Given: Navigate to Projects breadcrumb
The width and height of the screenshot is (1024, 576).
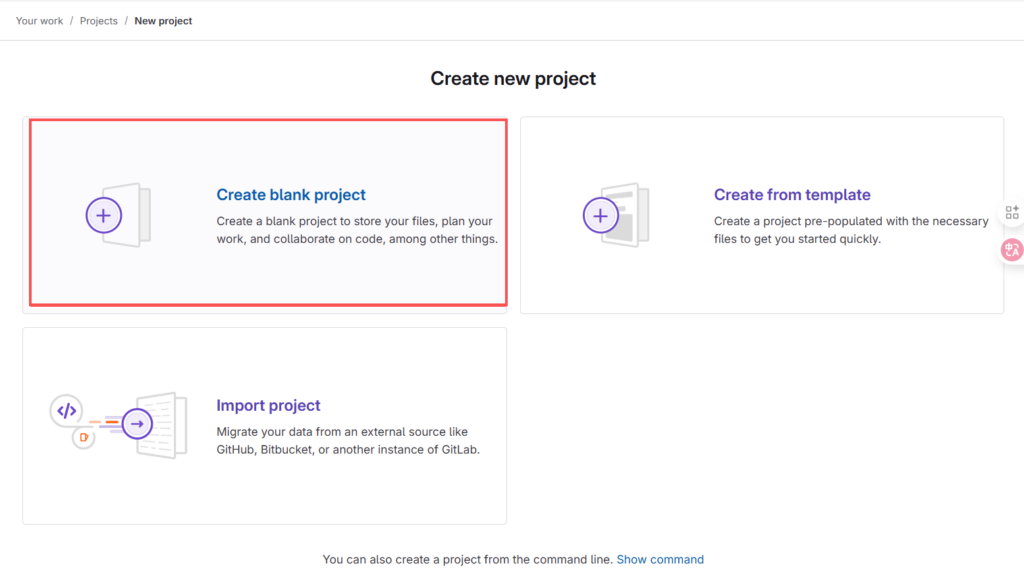Looking at the screenshot, I should 99,21.
